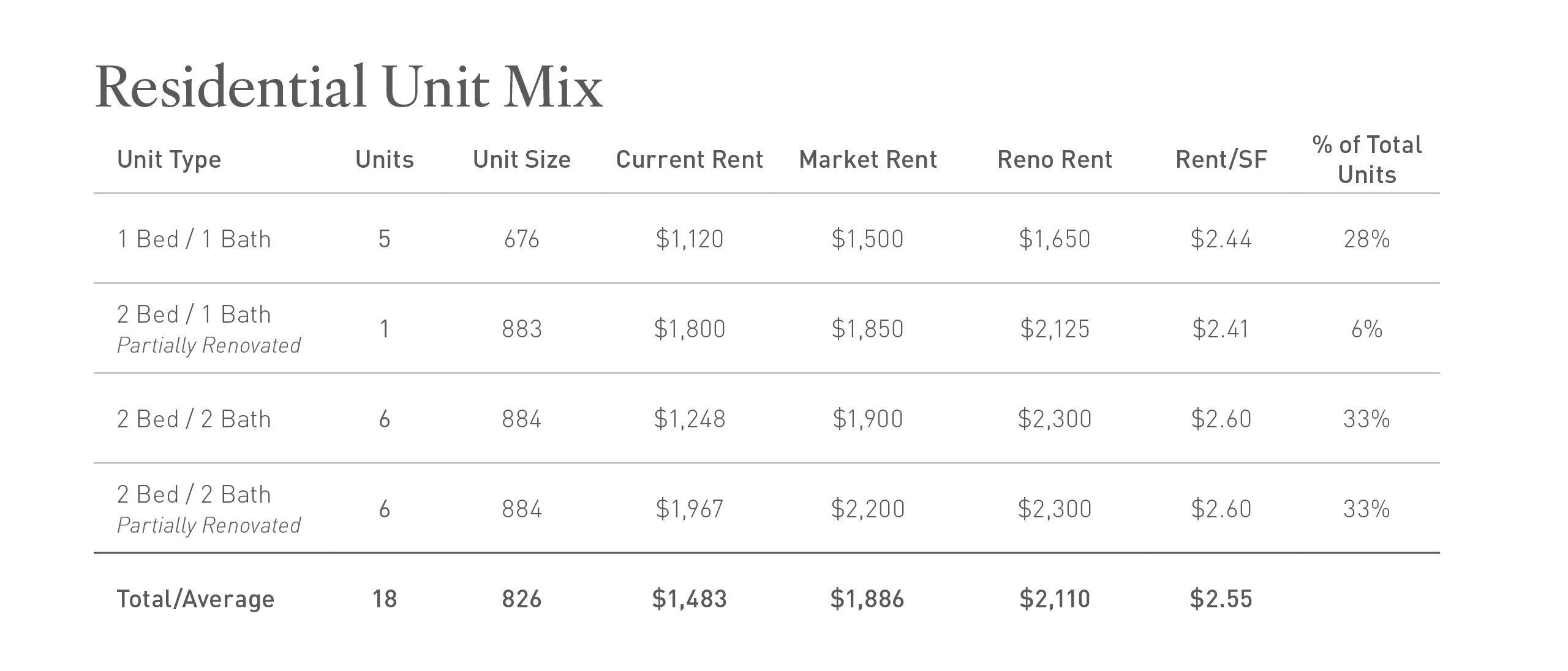Click the % of Total Units header
Image resolution: width=1568 pixels, height=671 pixels.
(x=1367, y=160)
